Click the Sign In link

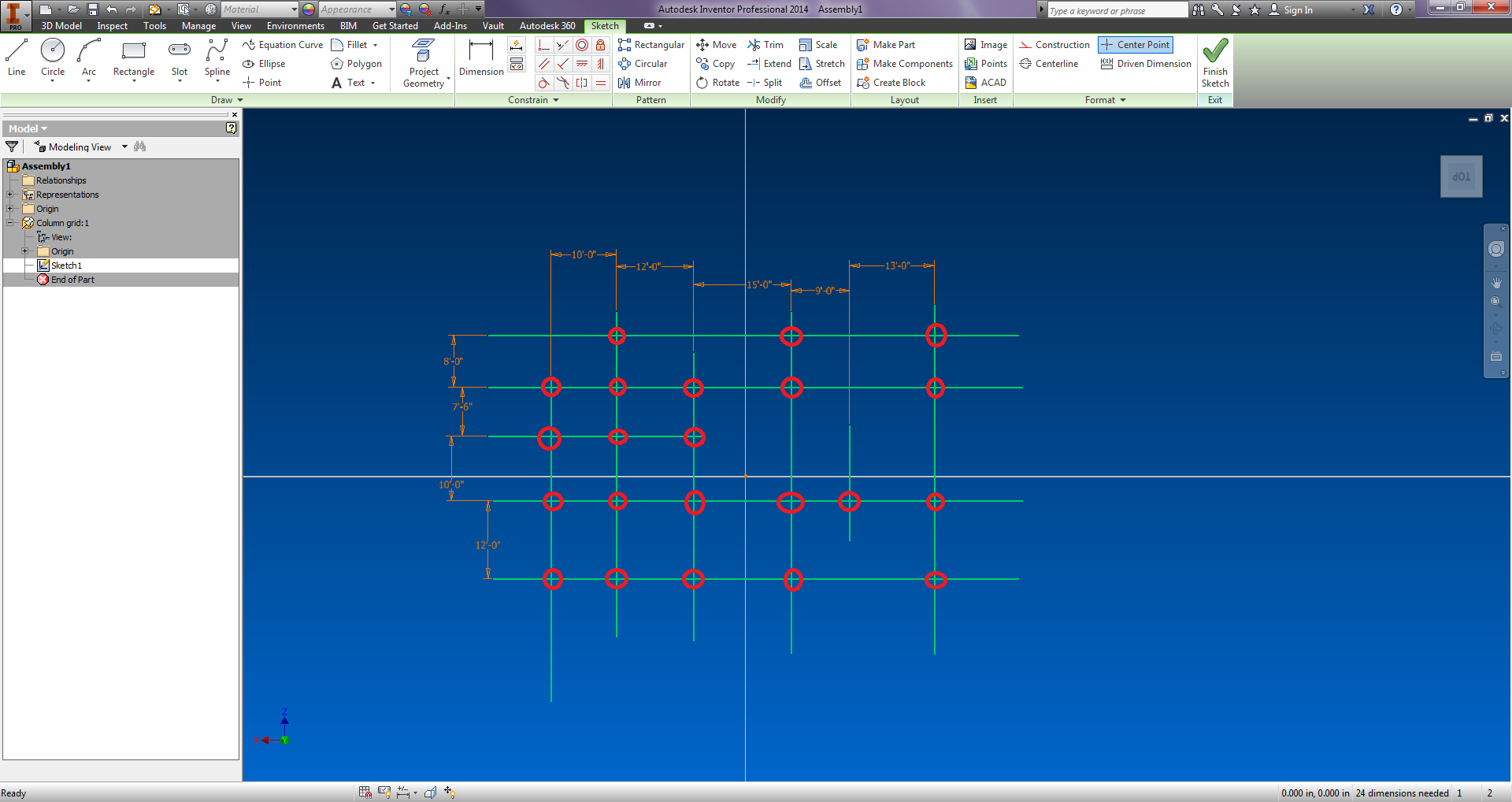pos(1298,10)
